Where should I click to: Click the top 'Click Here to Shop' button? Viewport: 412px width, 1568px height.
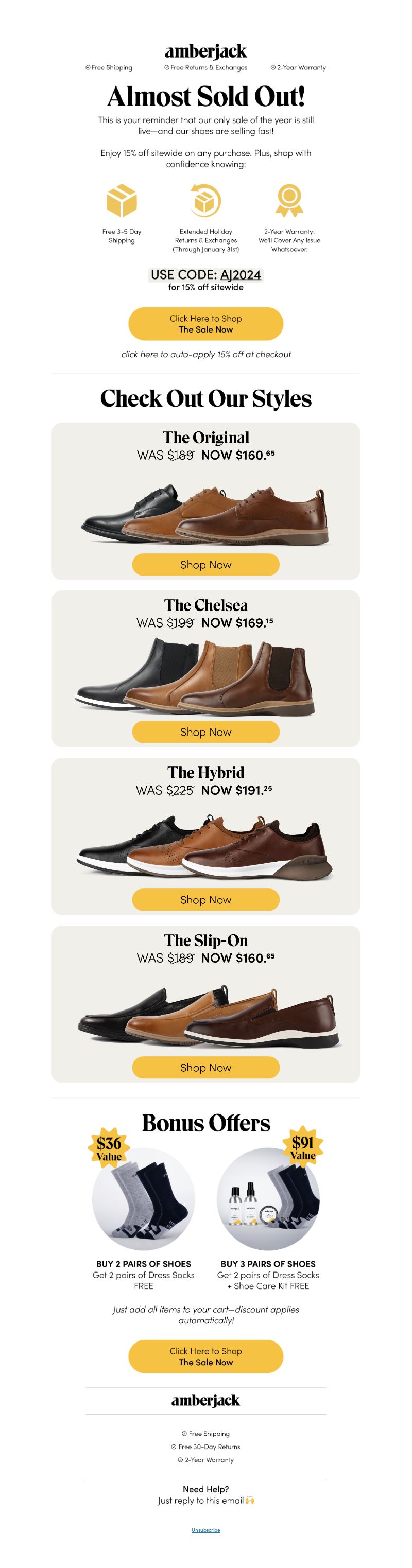tap(205, 324)
